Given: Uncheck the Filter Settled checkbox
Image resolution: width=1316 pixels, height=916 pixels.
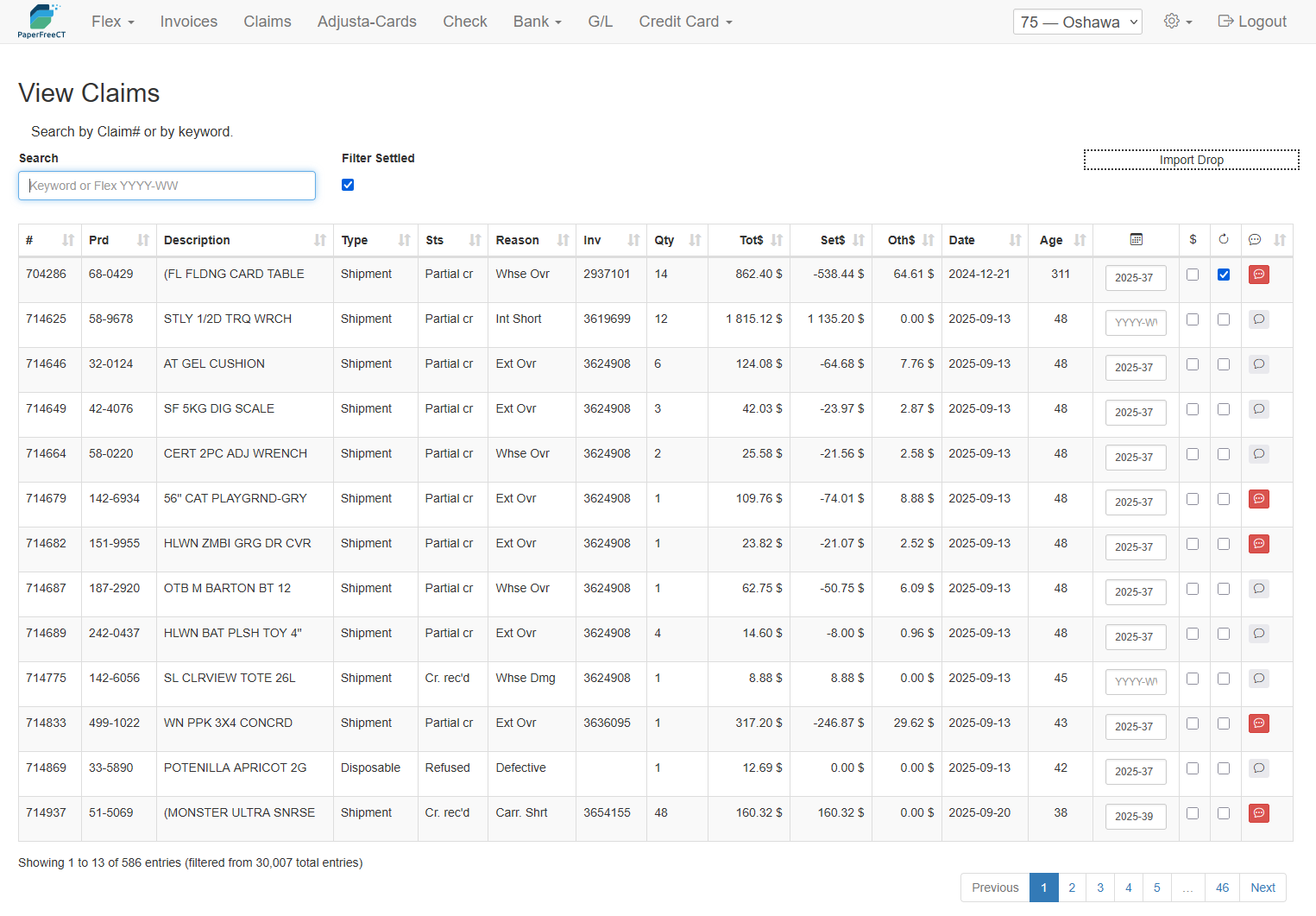Looking at the screenshot, I should pyautogui.click(x=348, y=185).
